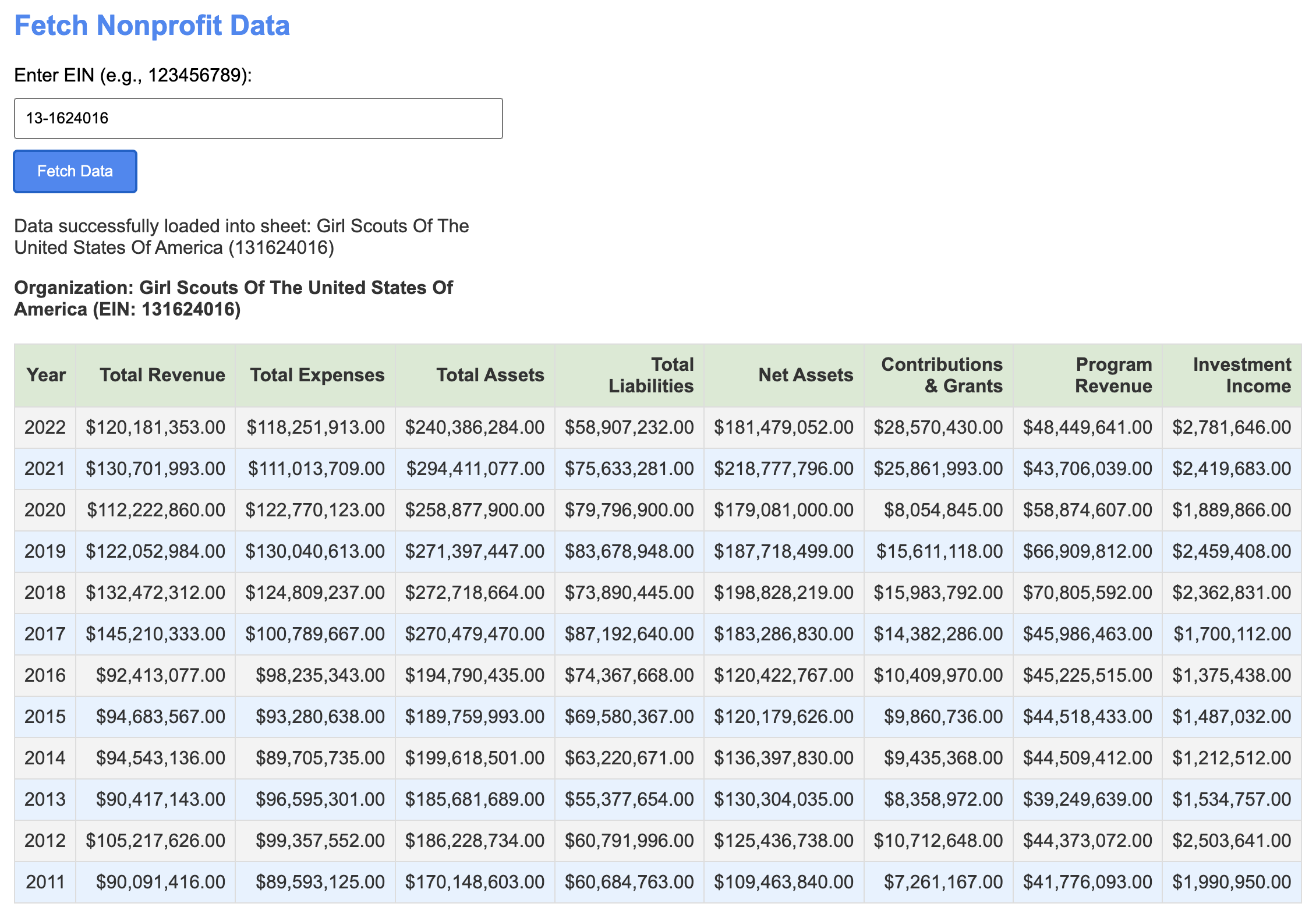Click the 2022 year cell
The height and width of the screenshot is (914, 1316).
pos(45,427)
